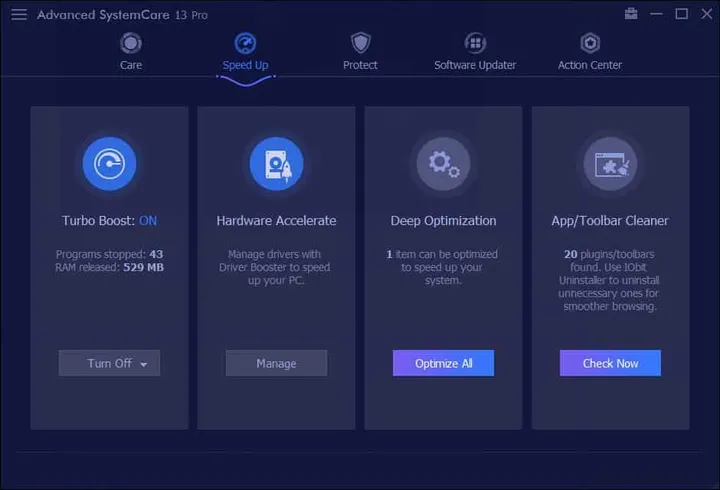
Task: Select the Speed Up tab label
Action: [x=245, y=65]
